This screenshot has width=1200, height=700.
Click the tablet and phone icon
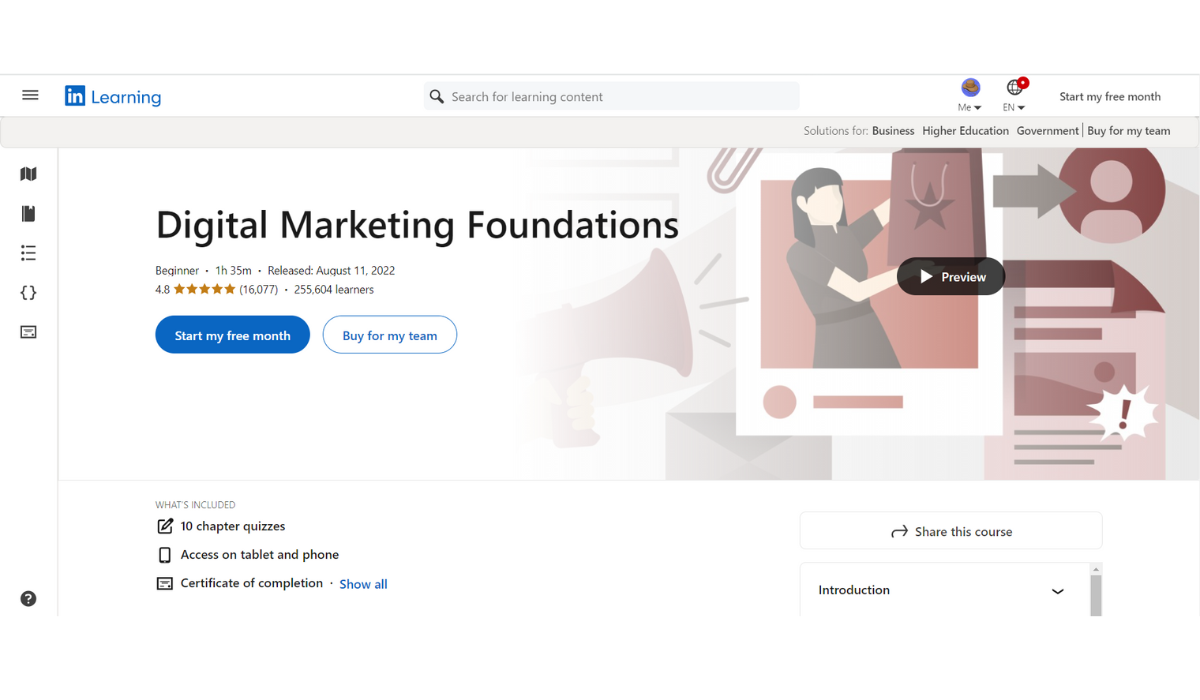click(x=165, y=555)
